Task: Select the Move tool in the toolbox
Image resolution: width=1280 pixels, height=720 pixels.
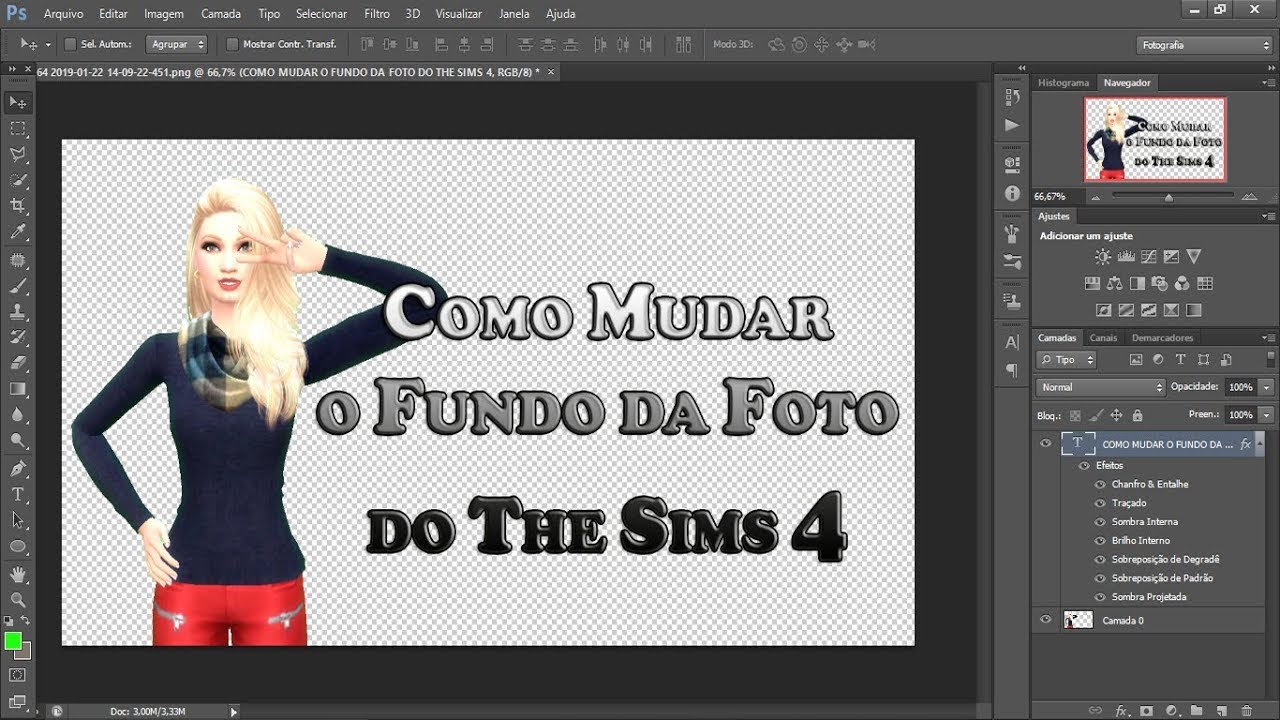Action: coord(18,102)
